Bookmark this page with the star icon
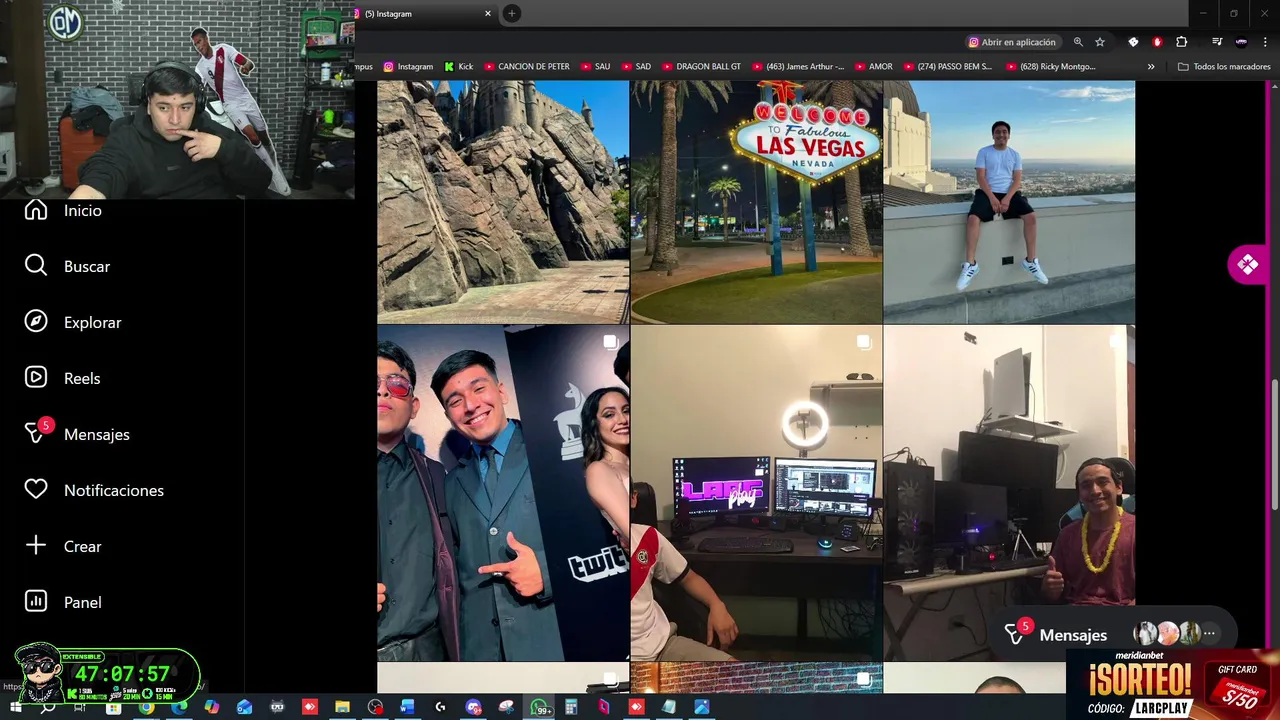The image size is (1280, 720). pos(1100,42)
